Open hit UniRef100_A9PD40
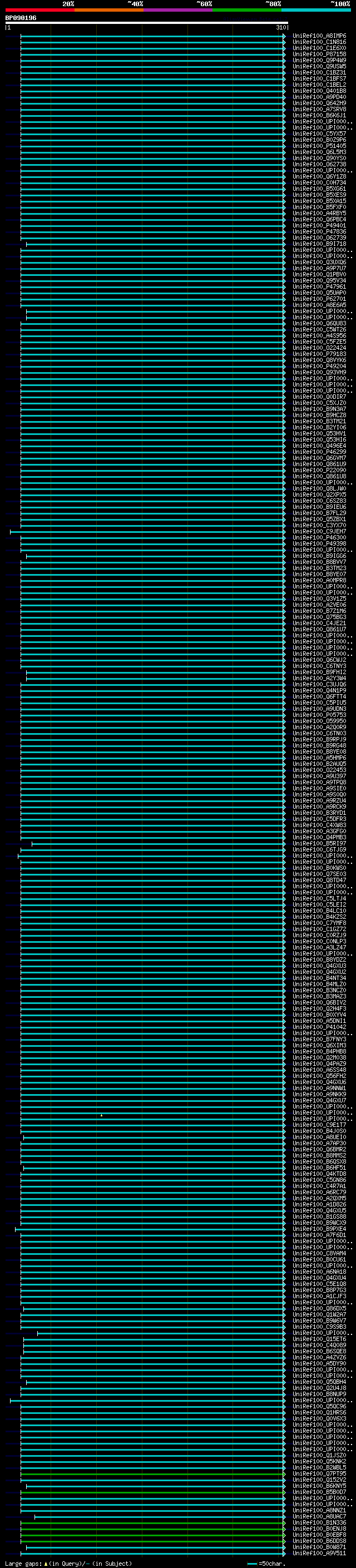This screenshot has height=1568, width=356. click(x=319, y=97)
